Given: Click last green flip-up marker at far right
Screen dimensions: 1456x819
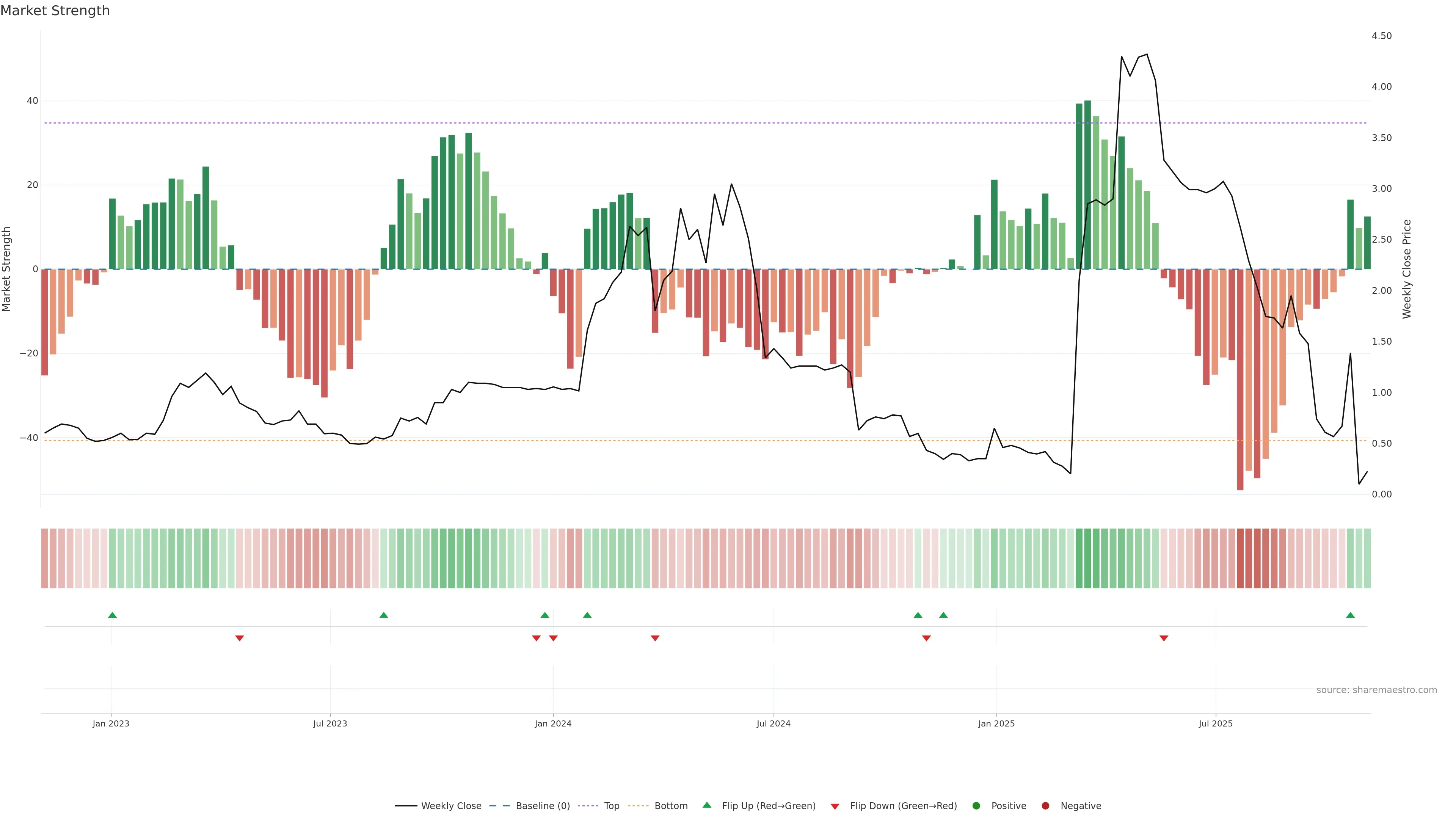Looking at the screenshot, I should pos(1350,615).
